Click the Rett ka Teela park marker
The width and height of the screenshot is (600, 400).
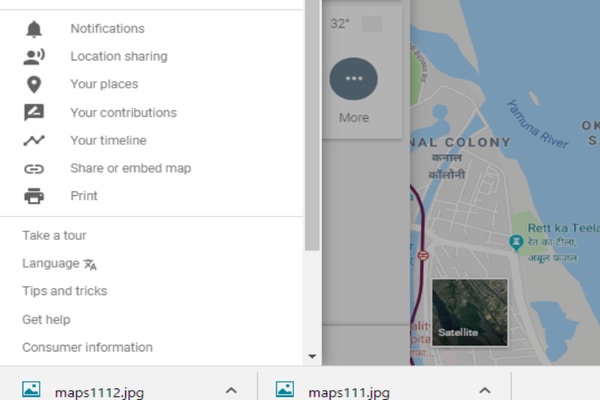516,243
